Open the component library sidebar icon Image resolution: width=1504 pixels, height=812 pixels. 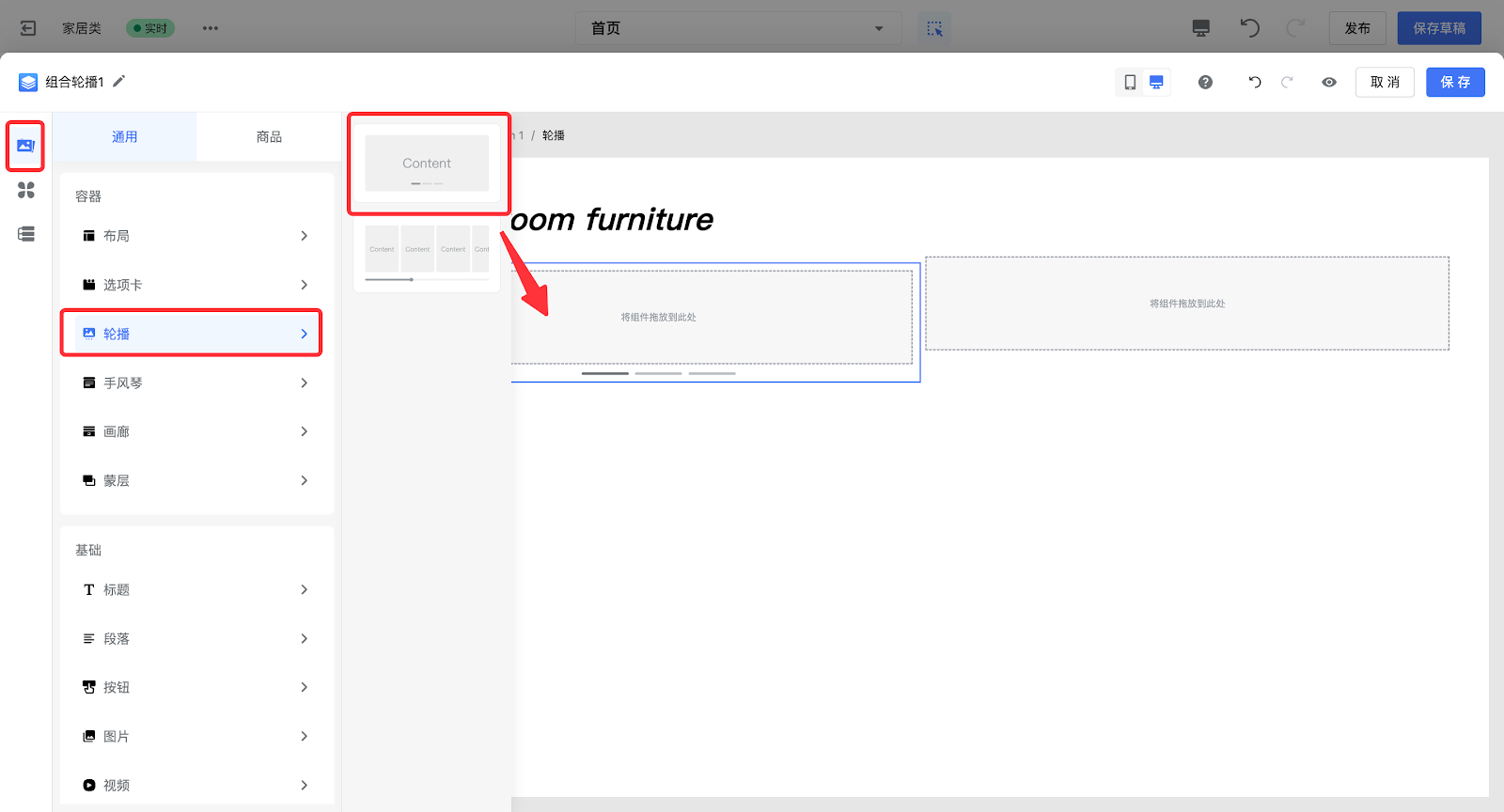[25, 146]
